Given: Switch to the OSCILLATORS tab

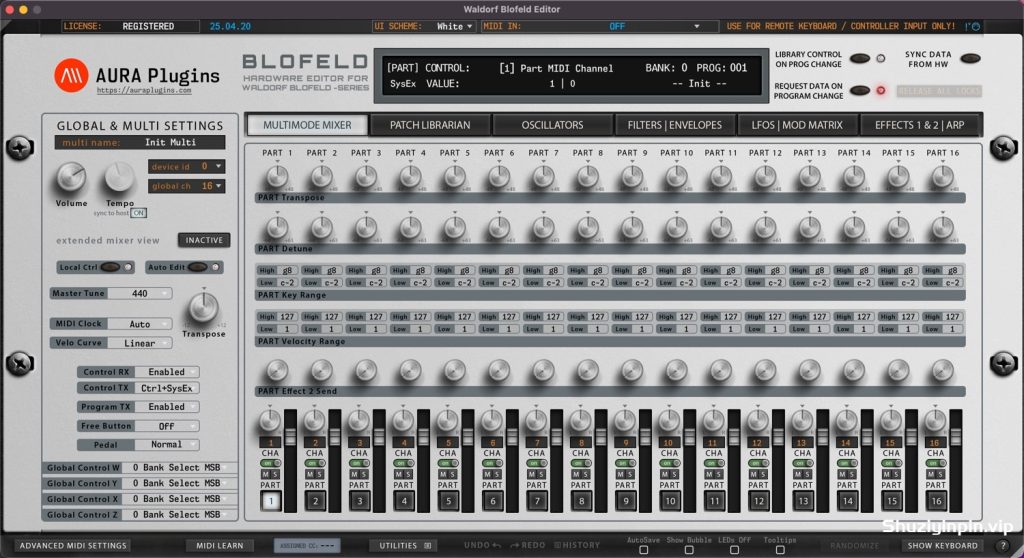Looking at the screenshot, I should pyautogui.click(x=552, y=125).
